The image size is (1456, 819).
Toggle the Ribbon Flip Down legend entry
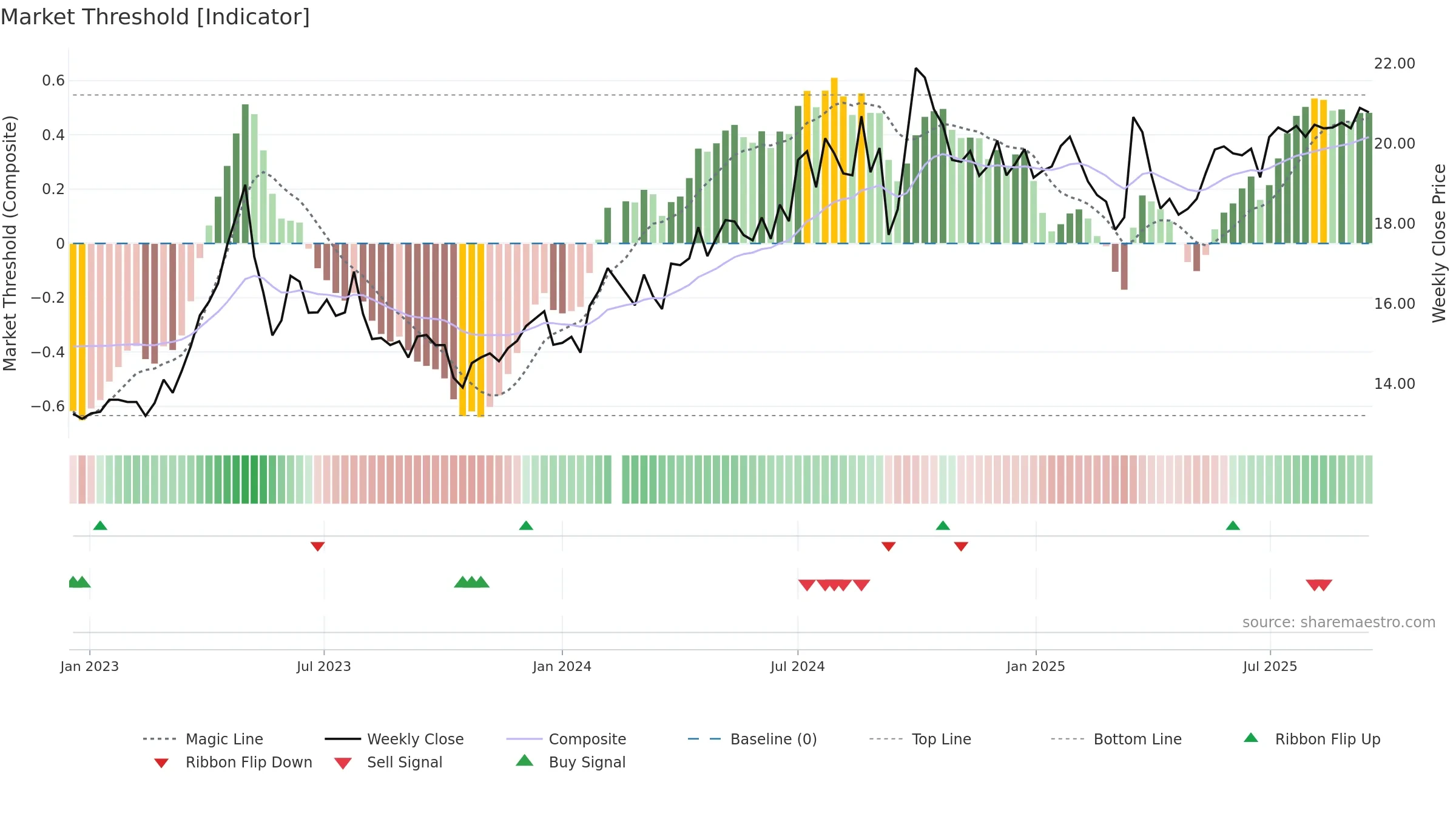[232, 762]
